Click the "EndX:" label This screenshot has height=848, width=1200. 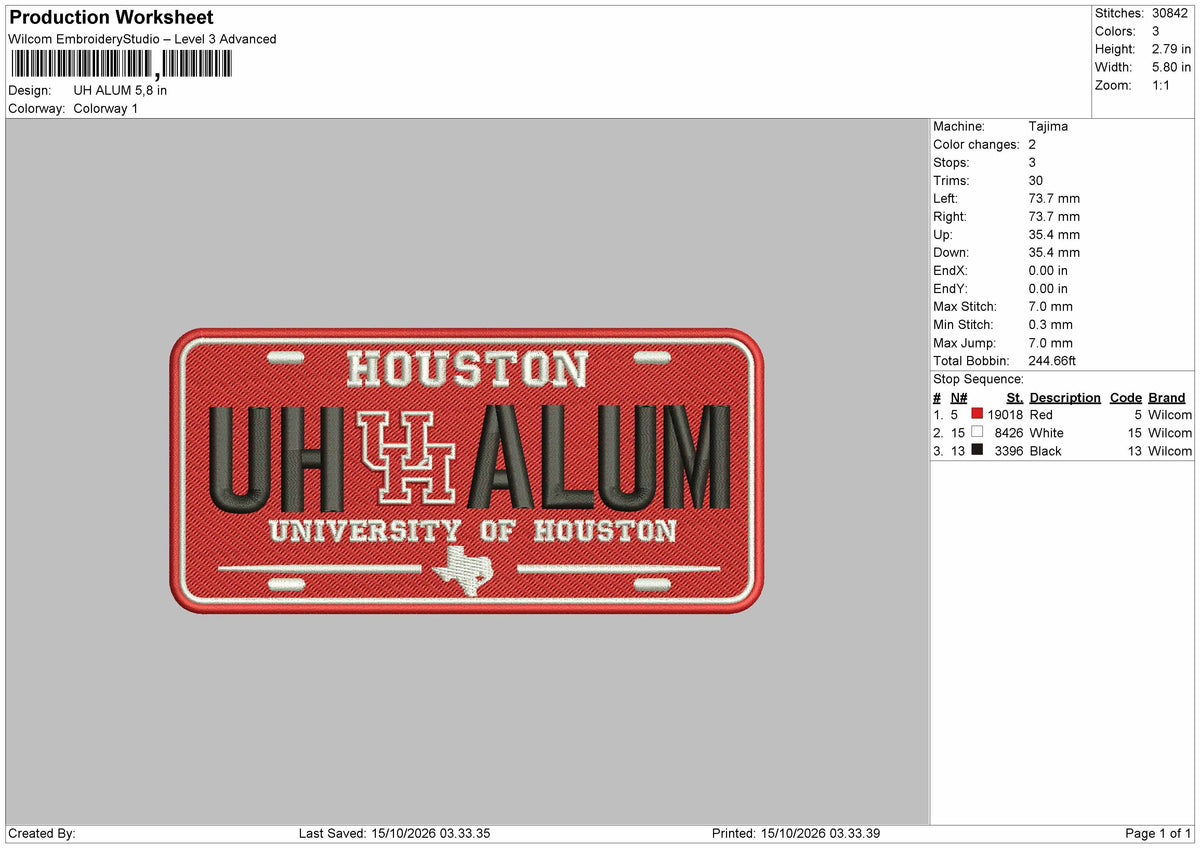tap(950, 270)
